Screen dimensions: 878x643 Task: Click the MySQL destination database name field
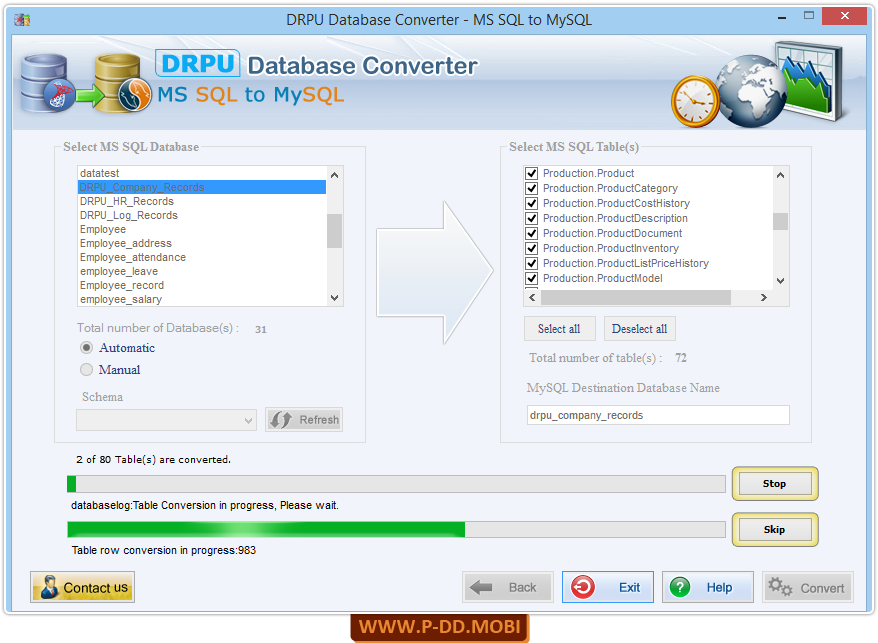658,415
